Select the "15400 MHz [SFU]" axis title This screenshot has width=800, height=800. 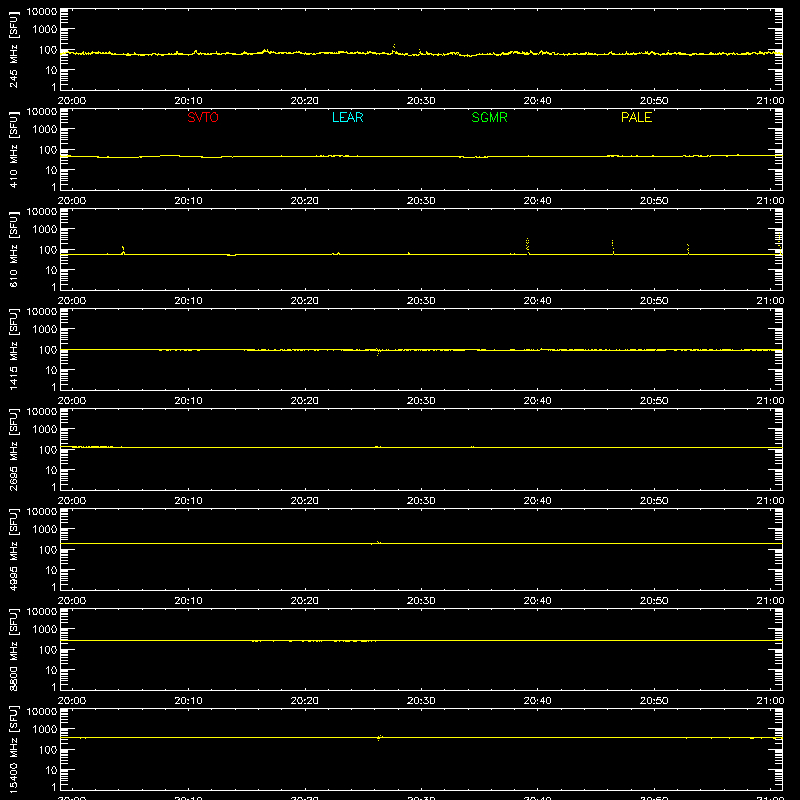click(x=14, y=749)
